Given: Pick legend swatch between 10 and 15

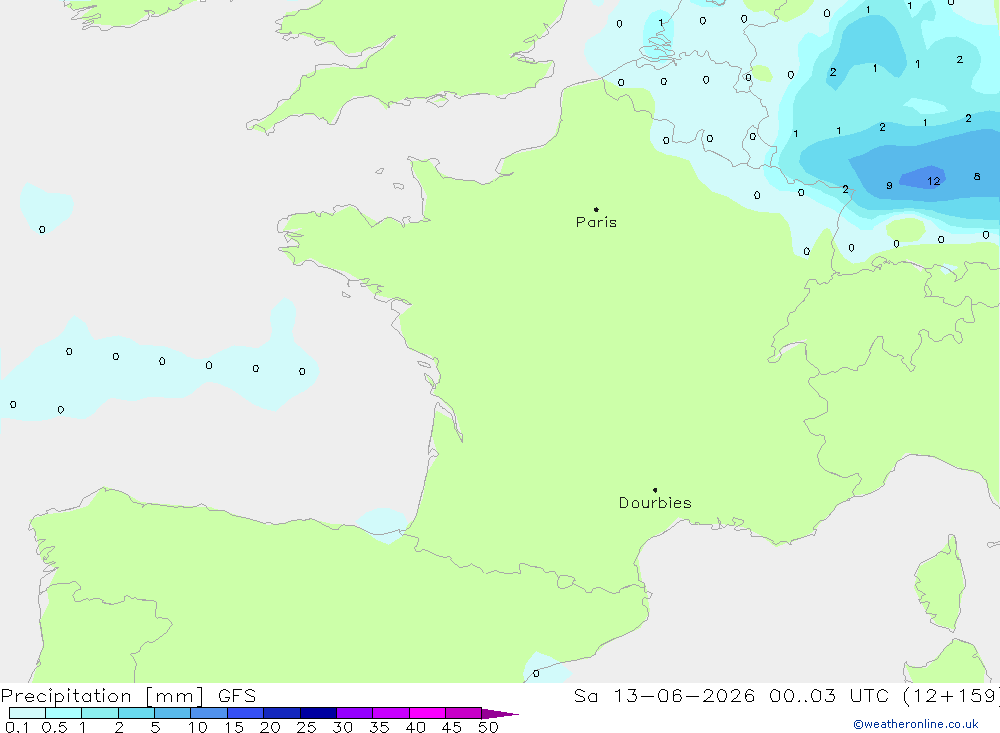Looking at the screenshot, I should [209, 713].
